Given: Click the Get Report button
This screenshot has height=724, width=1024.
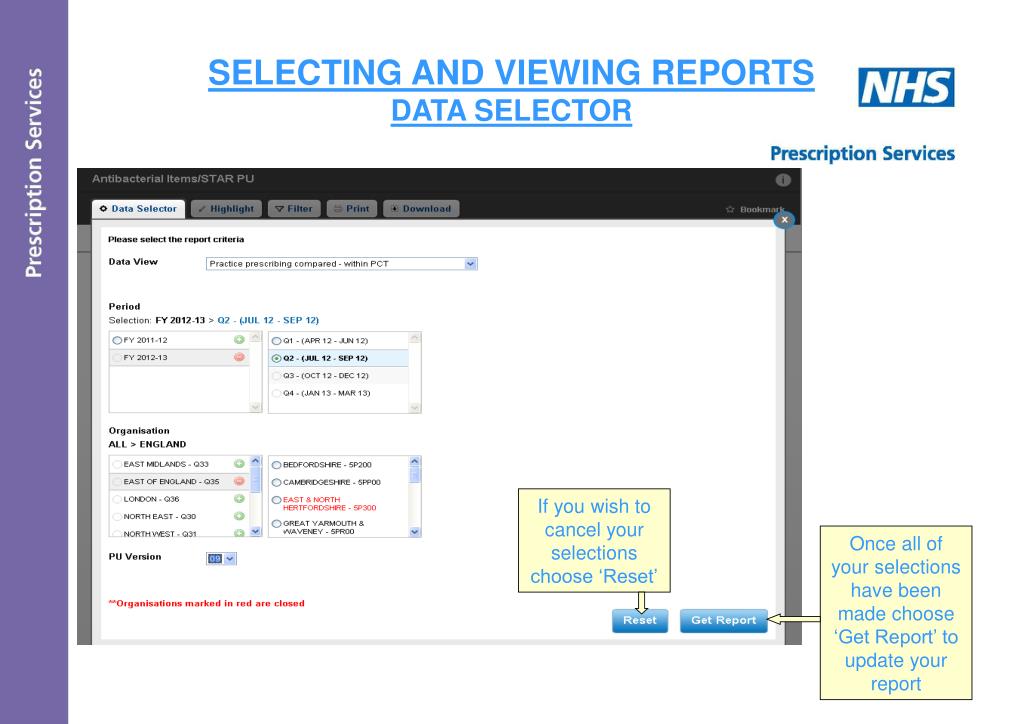Looking at the screenshot, I should click(x=724, y=620).
